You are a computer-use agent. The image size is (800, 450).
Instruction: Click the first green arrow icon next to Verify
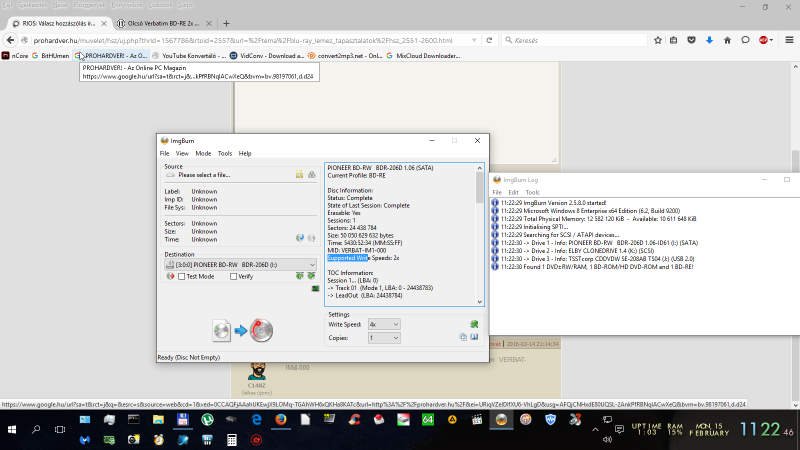(299, 276)
